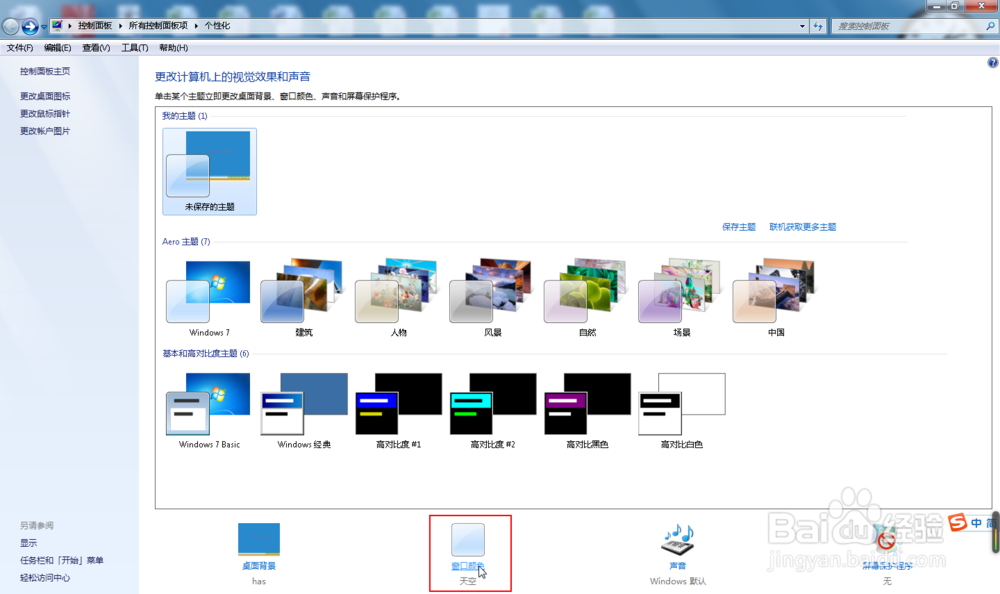Screen dimensions: 1000x594
Task: Apply the Windows 7 Basic theme
Action: 209,411
